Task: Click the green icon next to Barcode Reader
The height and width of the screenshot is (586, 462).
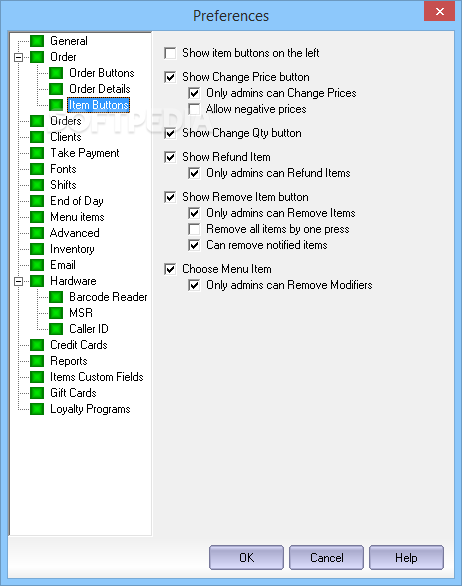Action: [x=56, y=297]
